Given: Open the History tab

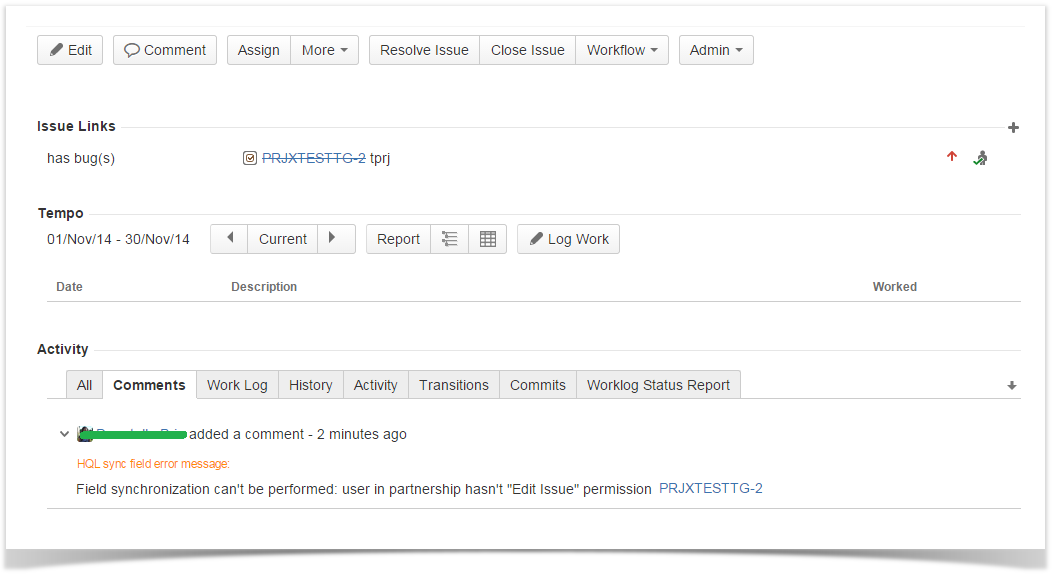Looking at the screenshot, I should (310, 385).
